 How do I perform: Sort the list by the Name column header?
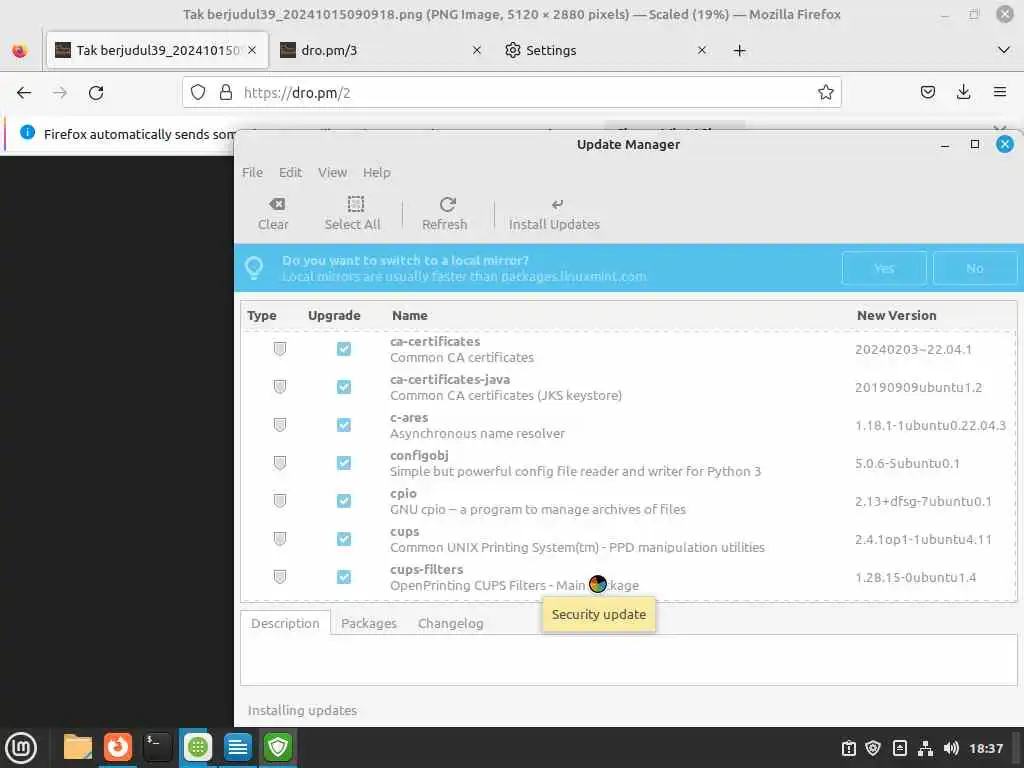[x=410, y=315]
